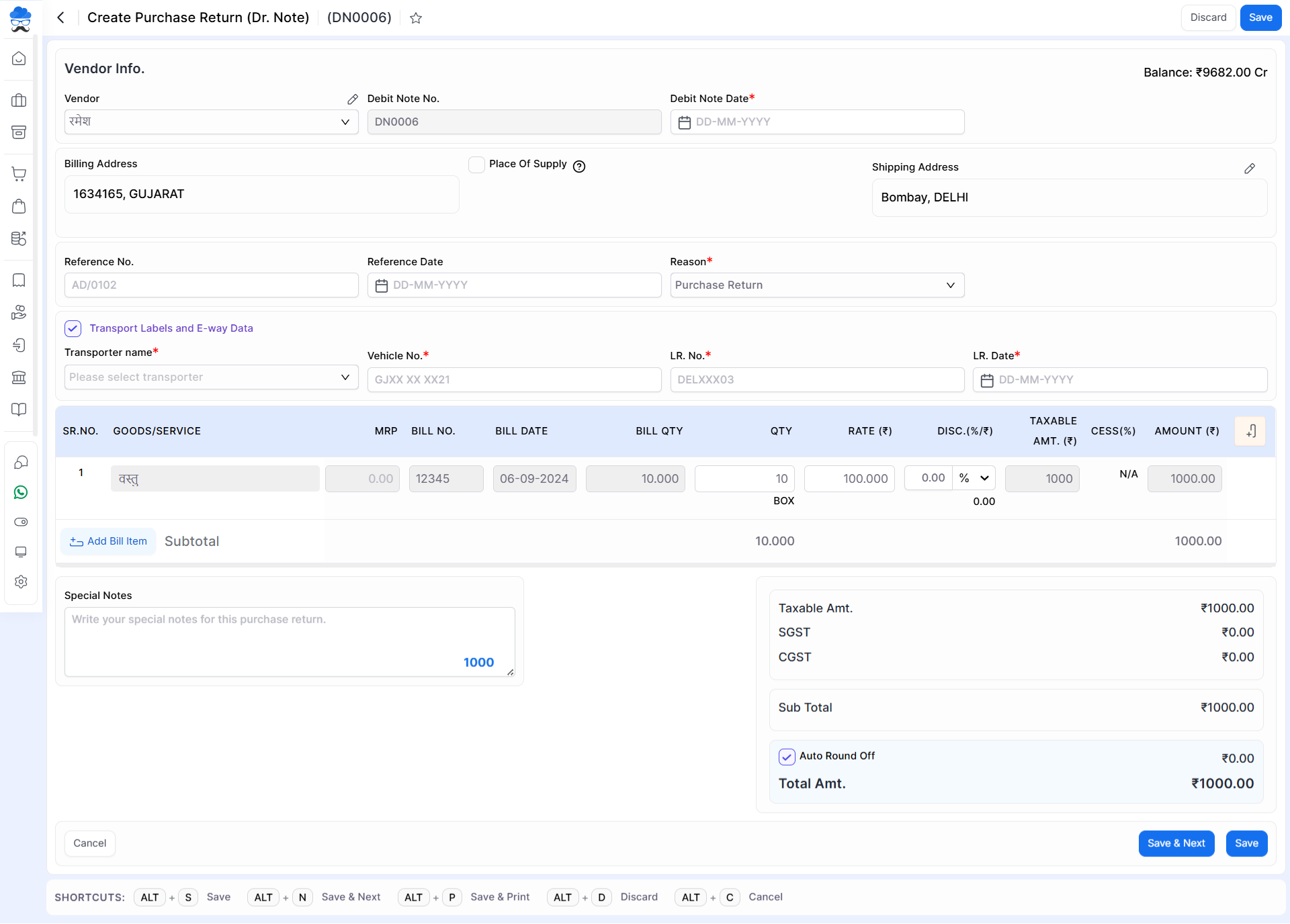Change the discount type percent dropdown
Image resolution: width=1290 pixels, height=924 pixels.
[x=974, y=478]
